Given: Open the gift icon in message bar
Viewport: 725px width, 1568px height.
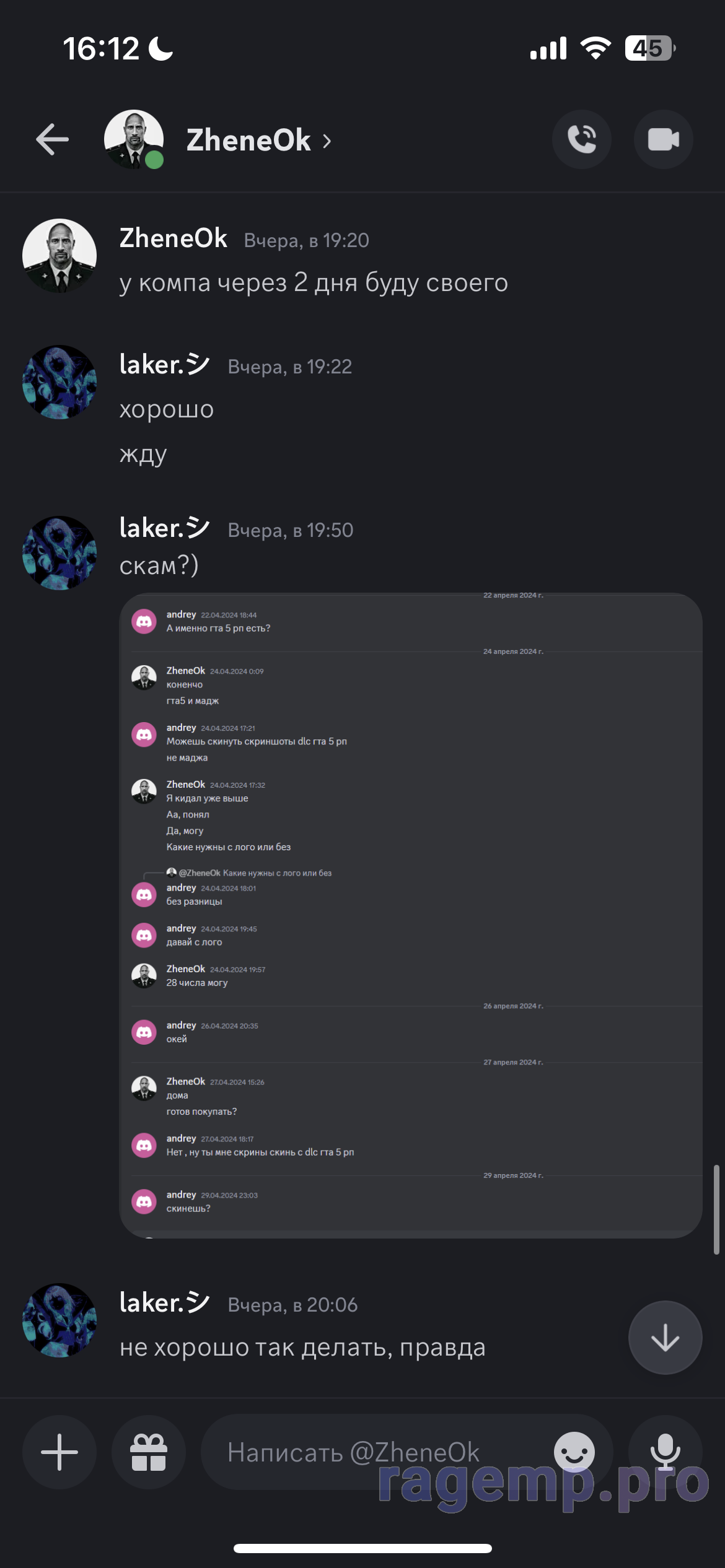Looking at the screenshot, I should (149, 1452).
